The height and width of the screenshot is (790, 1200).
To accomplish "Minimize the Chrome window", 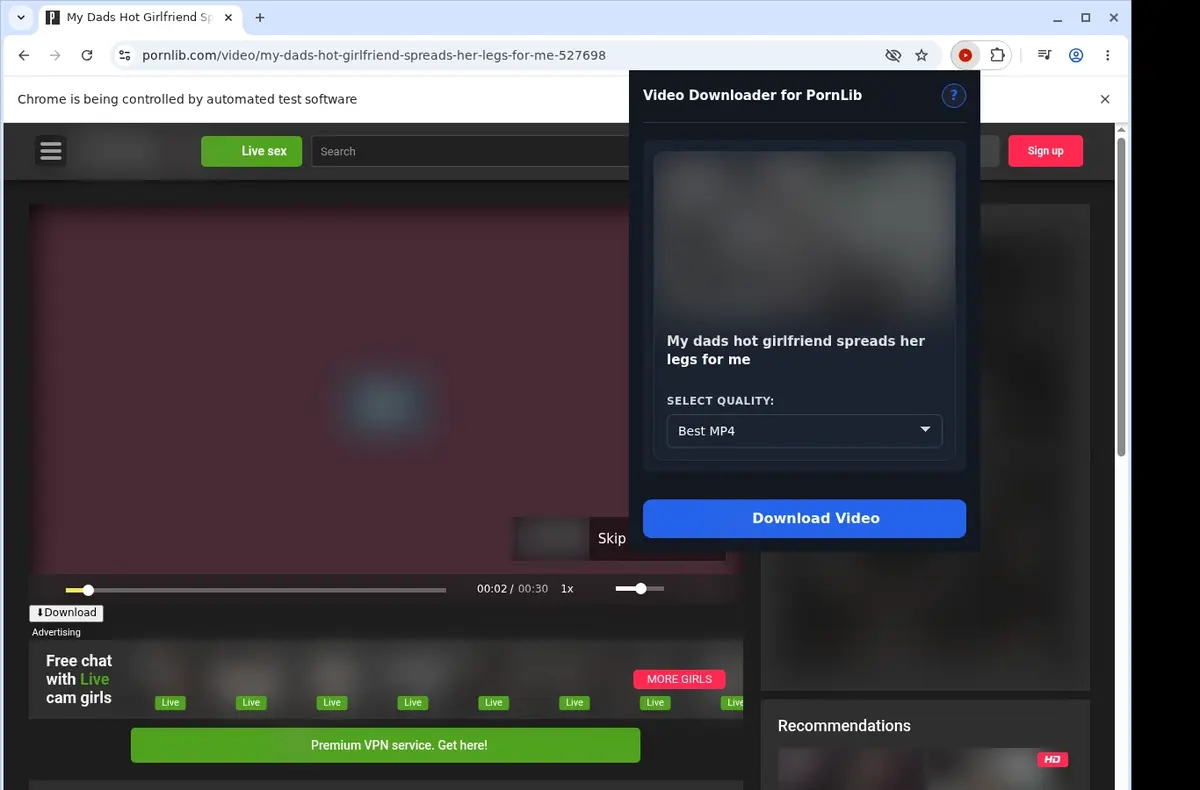I will click(x=1059, y=18).
